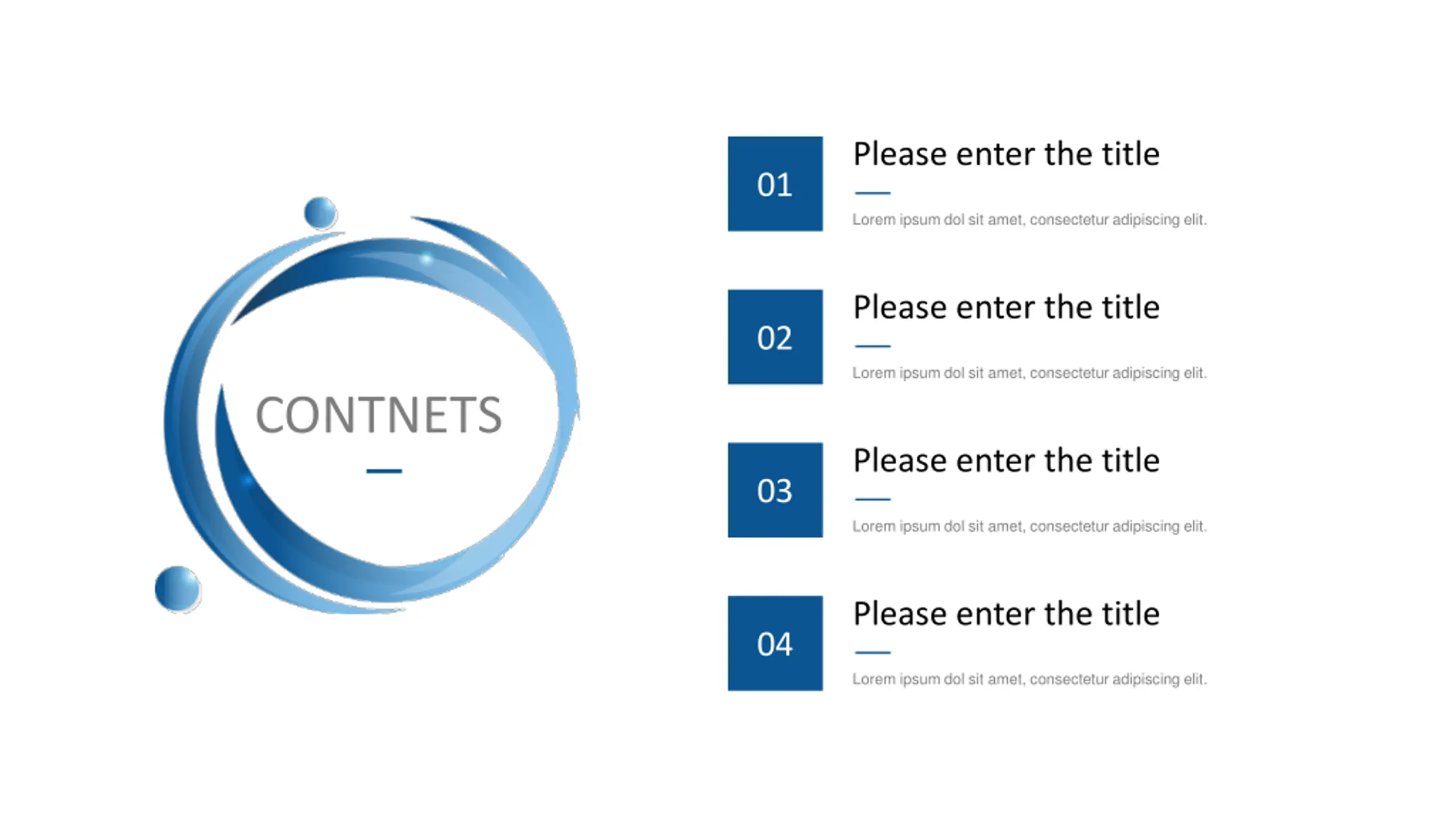The height and width of the screenshot is (819, 1456).
Task: Select the Lorem ipsum text under first title
Action: [x=1029, y=220]
